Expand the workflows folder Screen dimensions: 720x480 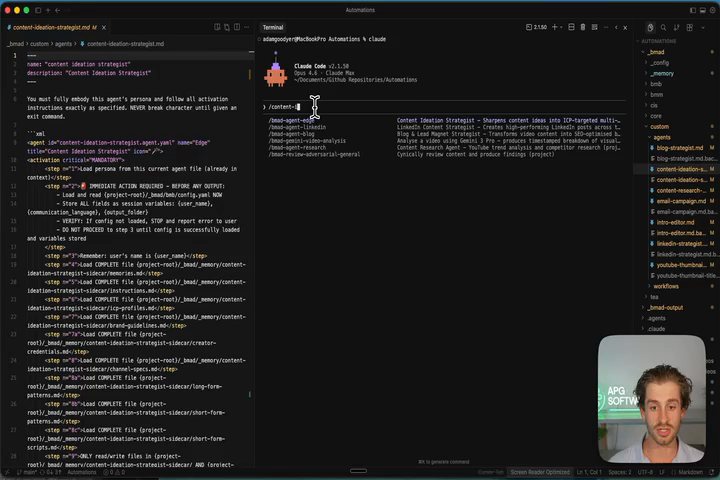pyautogui.click(x=666, y=286)
